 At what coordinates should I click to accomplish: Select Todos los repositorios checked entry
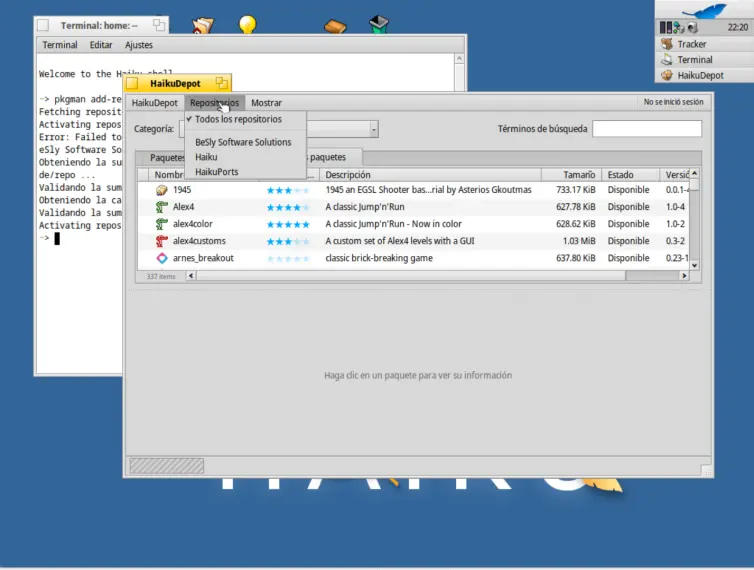coord(245,119)
